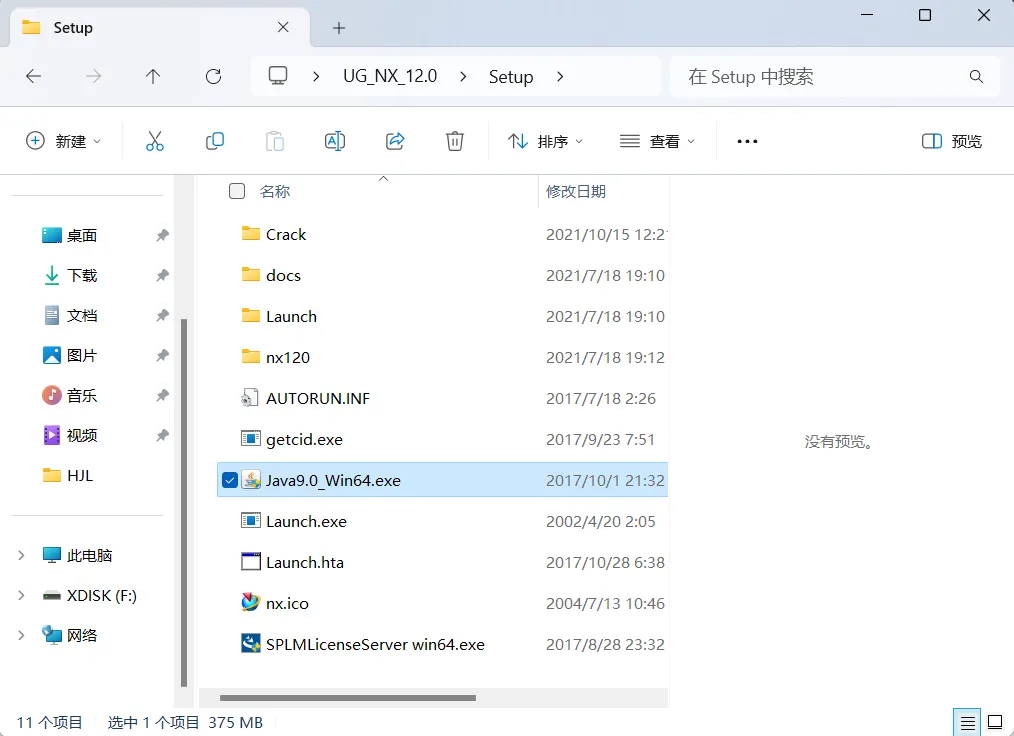Screen dimensions: 1014x736
Task: Select the docs folder row
Action: coord(442,275)
